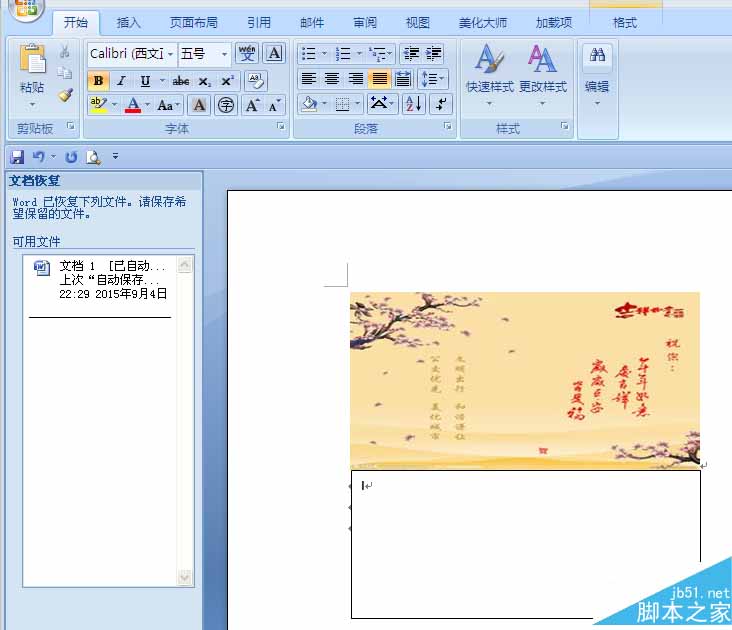Expand the Calibri font name dropdown
Image resolution: width=732 pixels, height=630 pixels.
pyautogui.click(x=170, y=54)
